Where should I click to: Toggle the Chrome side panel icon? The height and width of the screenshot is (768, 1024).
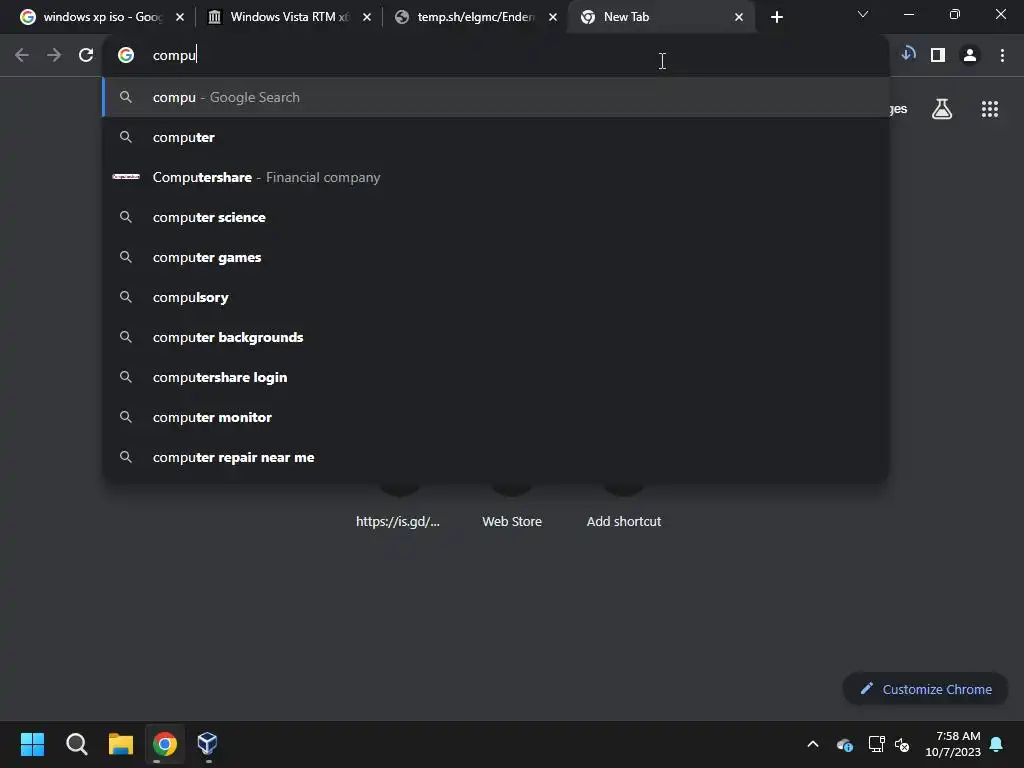[938, 56]
